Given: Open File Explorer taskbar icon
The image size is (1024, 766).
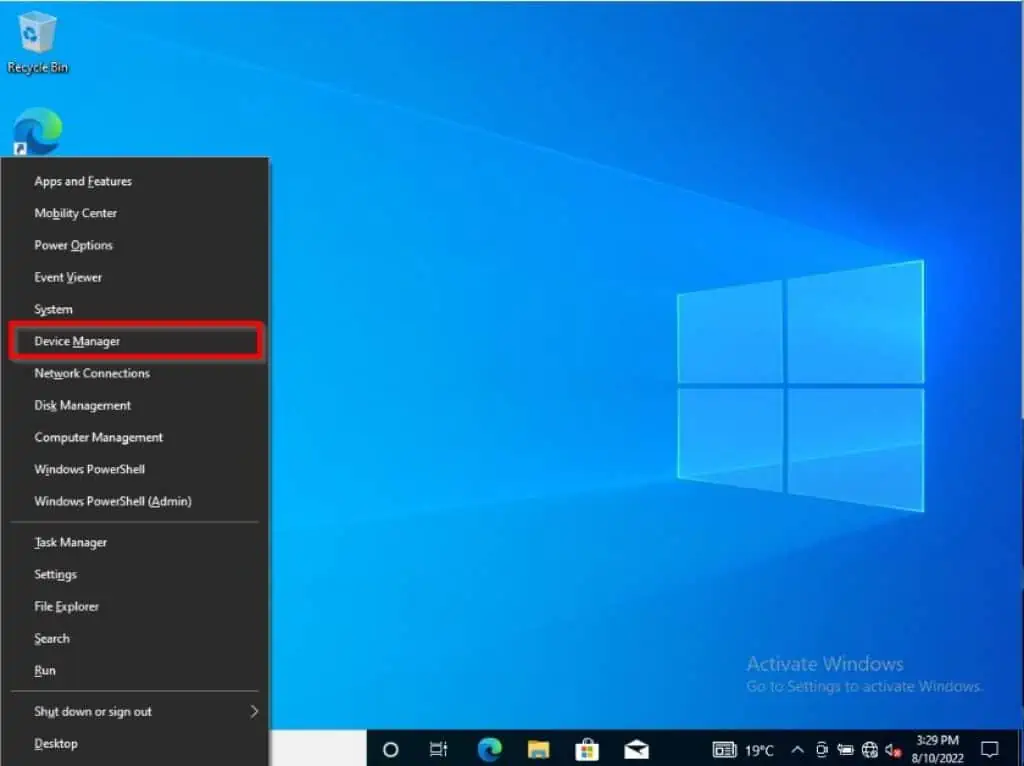Looking at the screenshot, I should tap(539, 749).
